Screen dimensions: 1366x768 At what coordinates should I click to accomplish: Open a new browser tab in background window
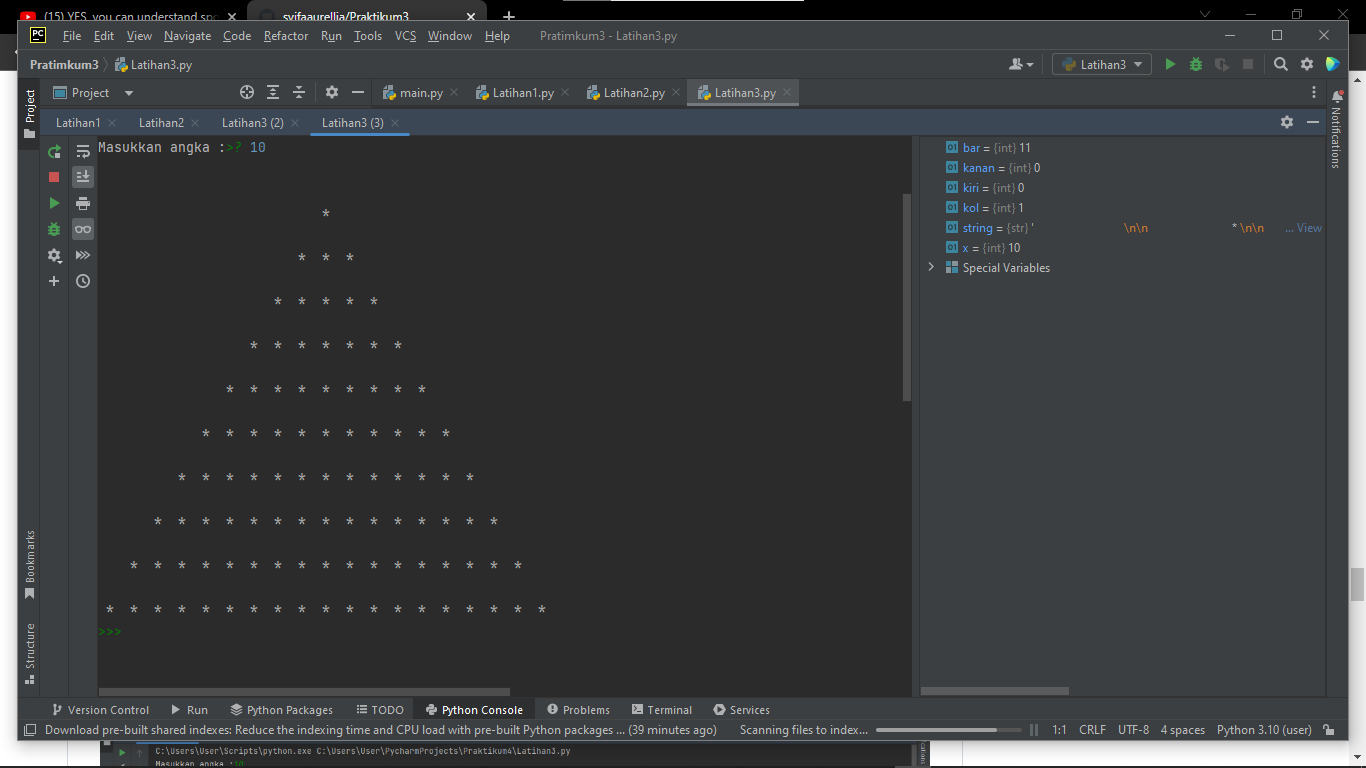coord(509,16)
